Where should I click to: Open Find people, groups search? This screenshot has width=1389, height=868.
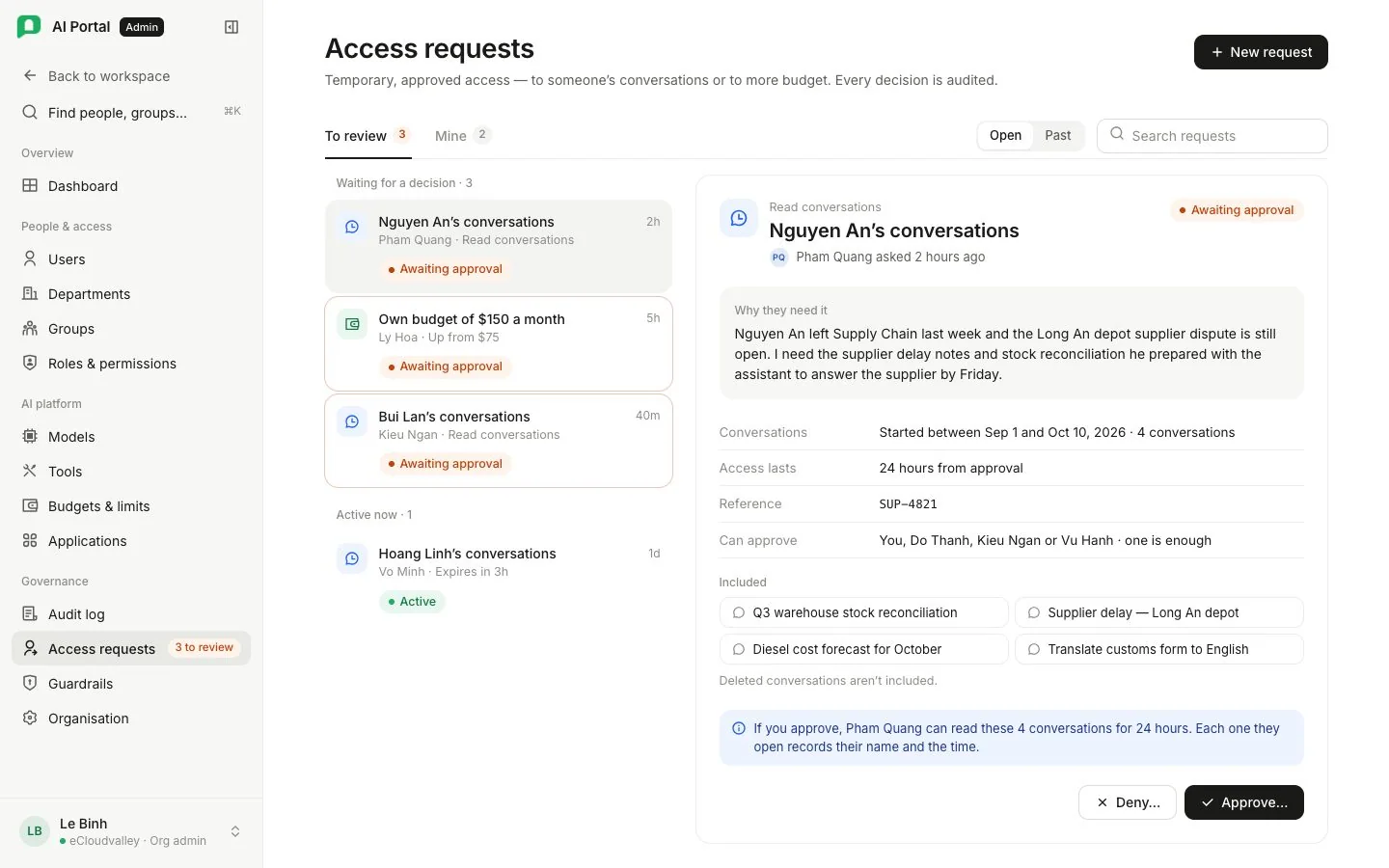(x=131, y=113)
